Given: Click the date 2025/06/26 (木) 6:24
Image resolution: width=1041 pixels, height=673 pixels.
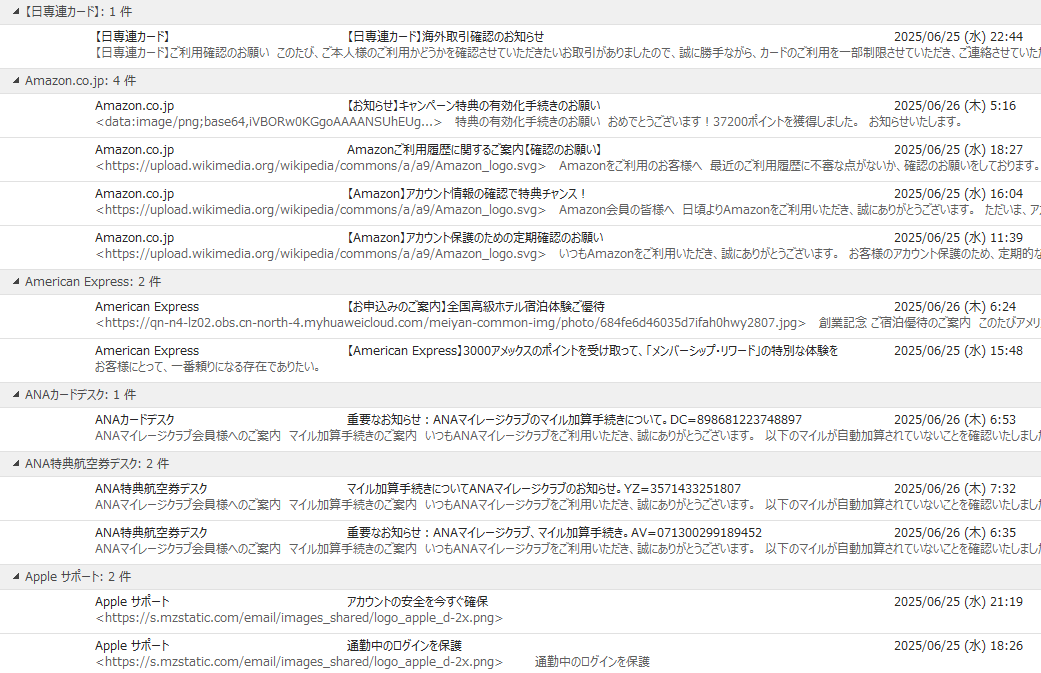Looking at the screenshot, I should click(955, 307).
